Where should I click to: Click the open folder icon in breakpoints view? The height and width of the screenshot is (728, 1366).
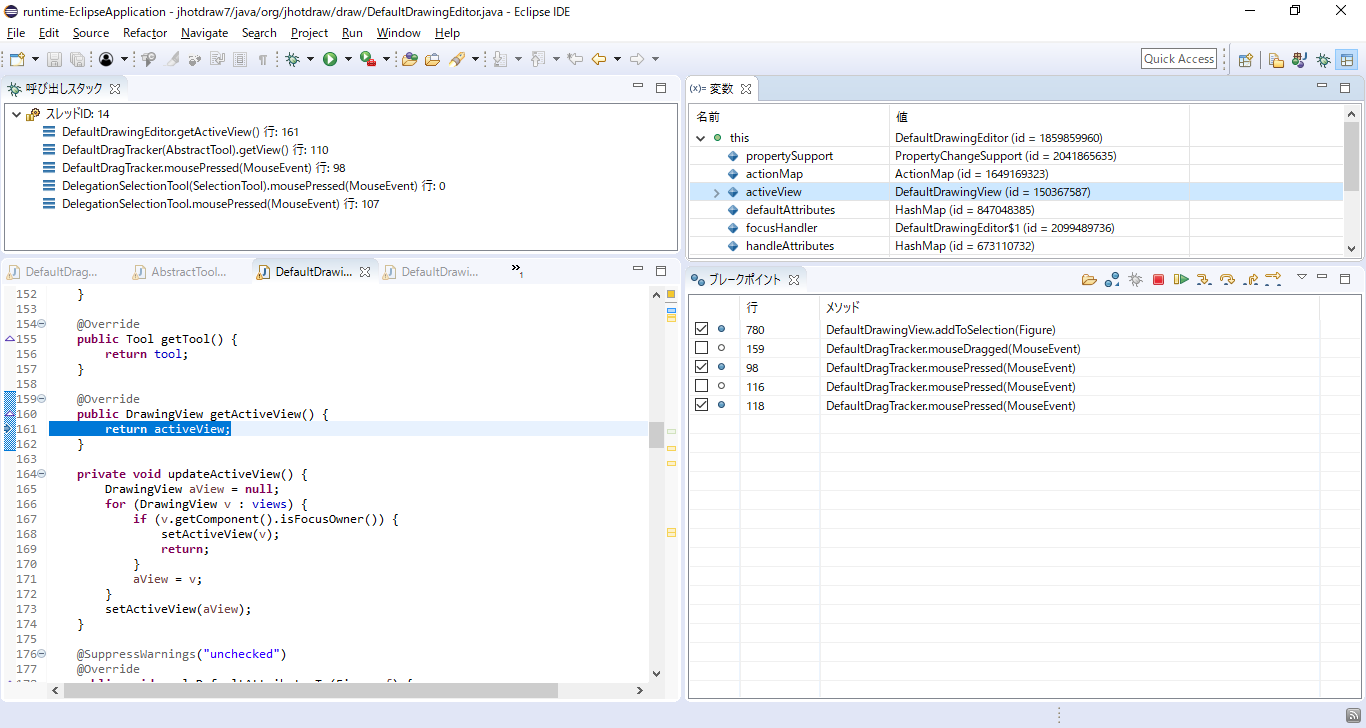[1089, 280]
